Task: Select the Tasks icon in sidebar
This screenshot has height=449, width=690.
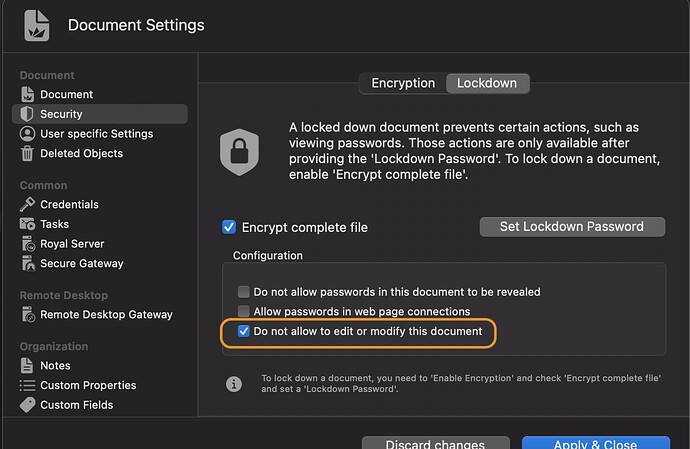Action: click(x=27, y=224)
